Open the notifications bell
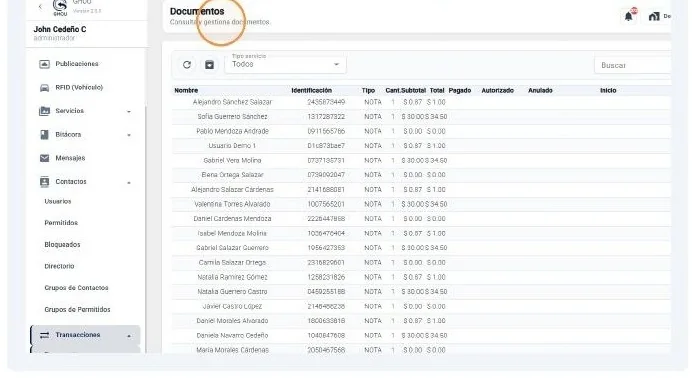The height and width of the screenshot is (378, 695). (629, 16)
